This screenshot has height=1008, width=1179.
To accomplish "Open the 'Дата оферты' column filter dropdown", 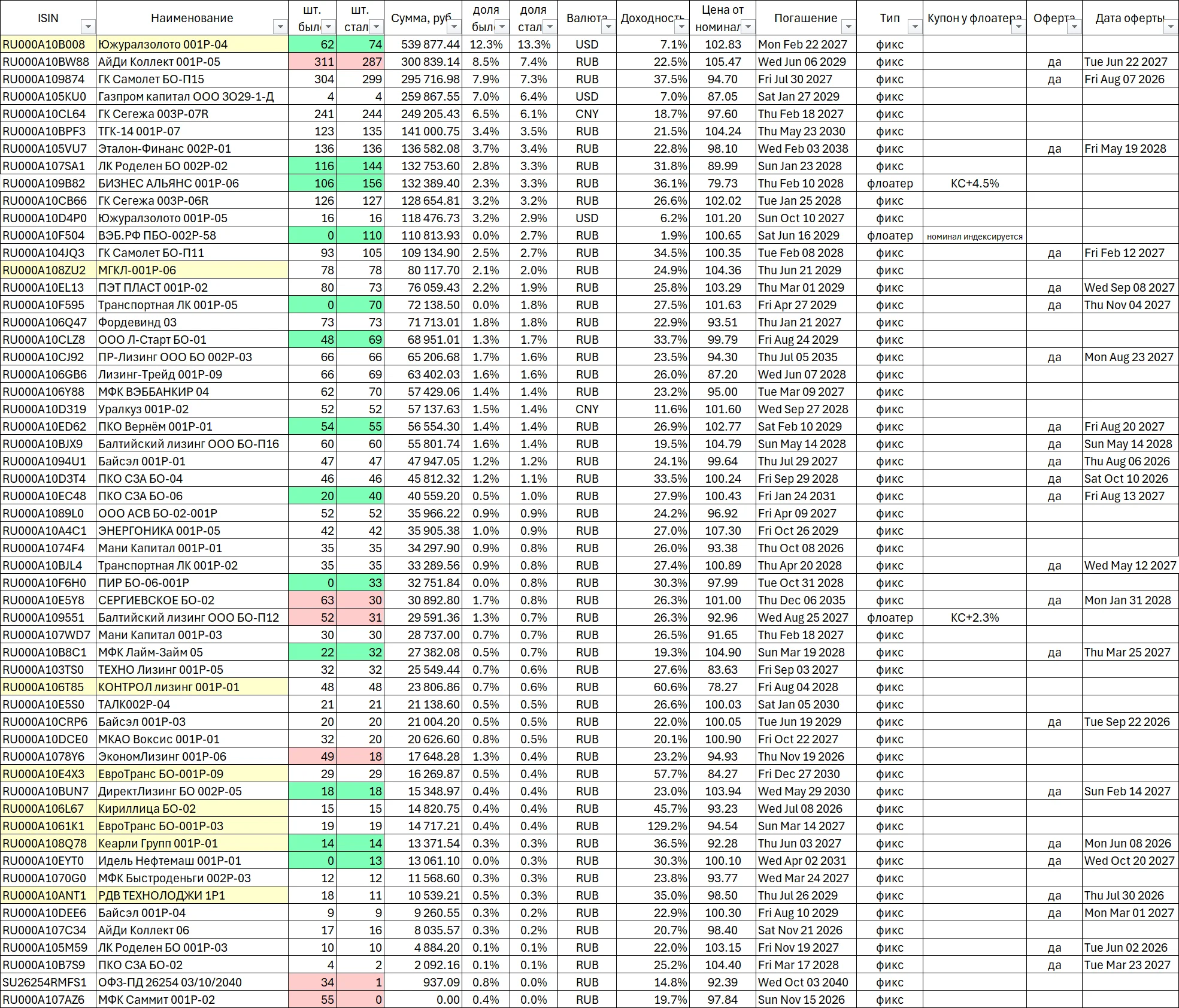I will pyautogui.click(x=1171, y=27).
